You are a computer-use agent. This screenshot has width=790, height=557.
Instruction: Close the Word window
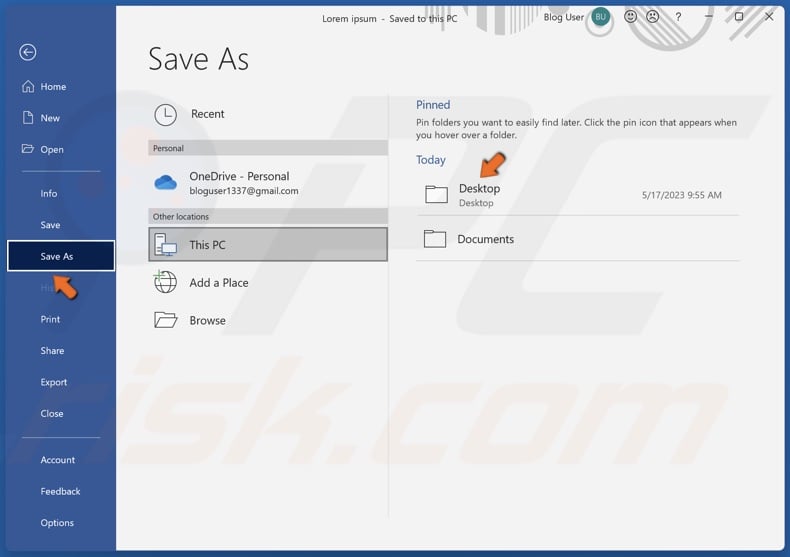(769, 17)
